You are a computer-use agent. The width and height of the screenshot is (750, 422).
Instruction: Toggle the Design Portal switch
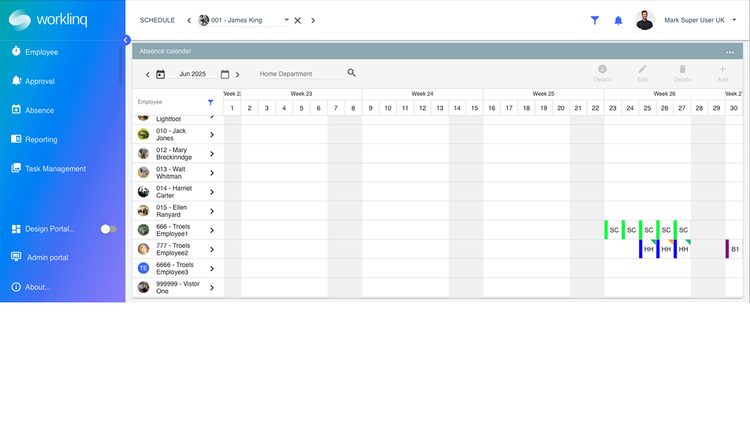tap(109, 229)
